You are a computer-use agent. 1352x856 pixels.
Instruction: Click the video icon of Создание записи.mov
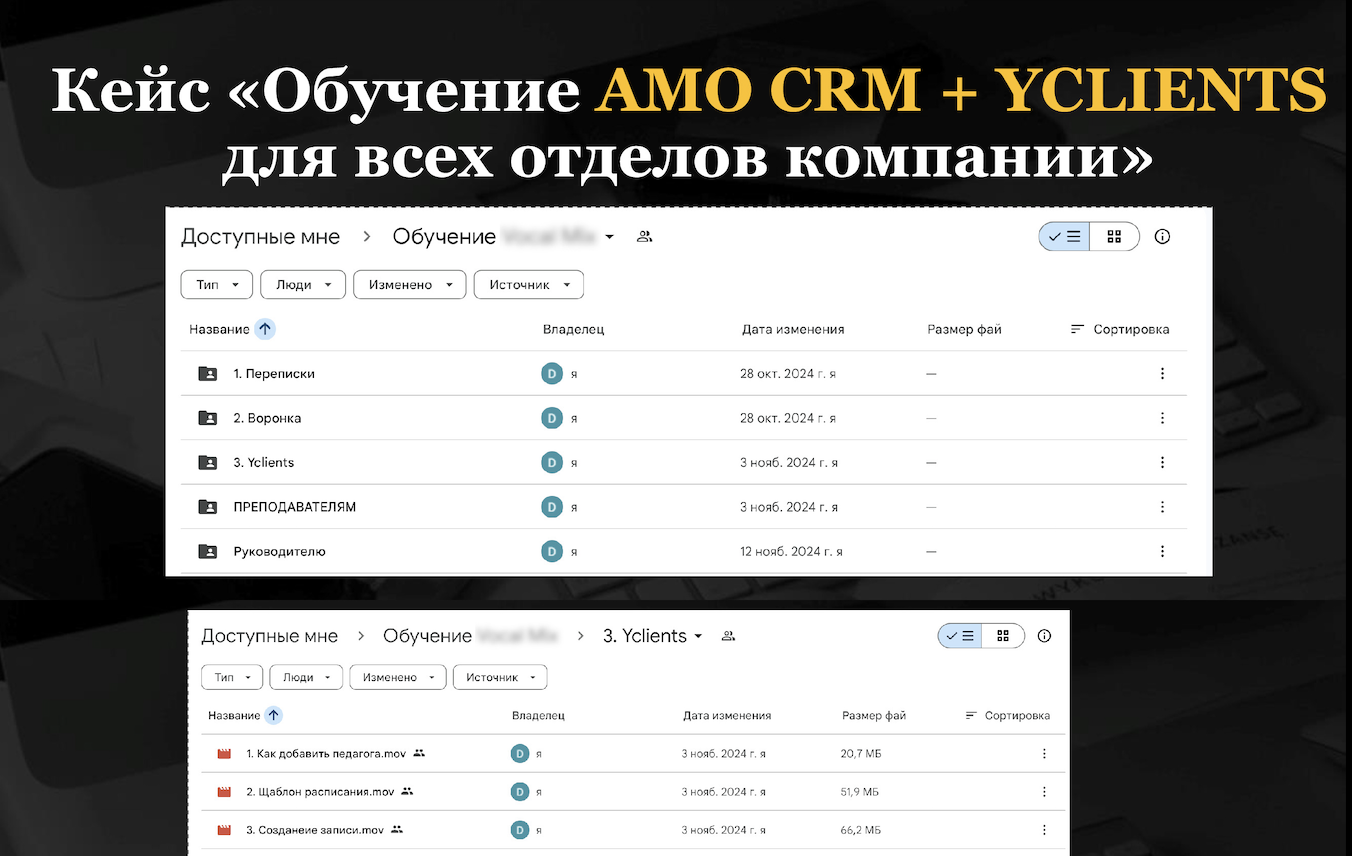224,830
